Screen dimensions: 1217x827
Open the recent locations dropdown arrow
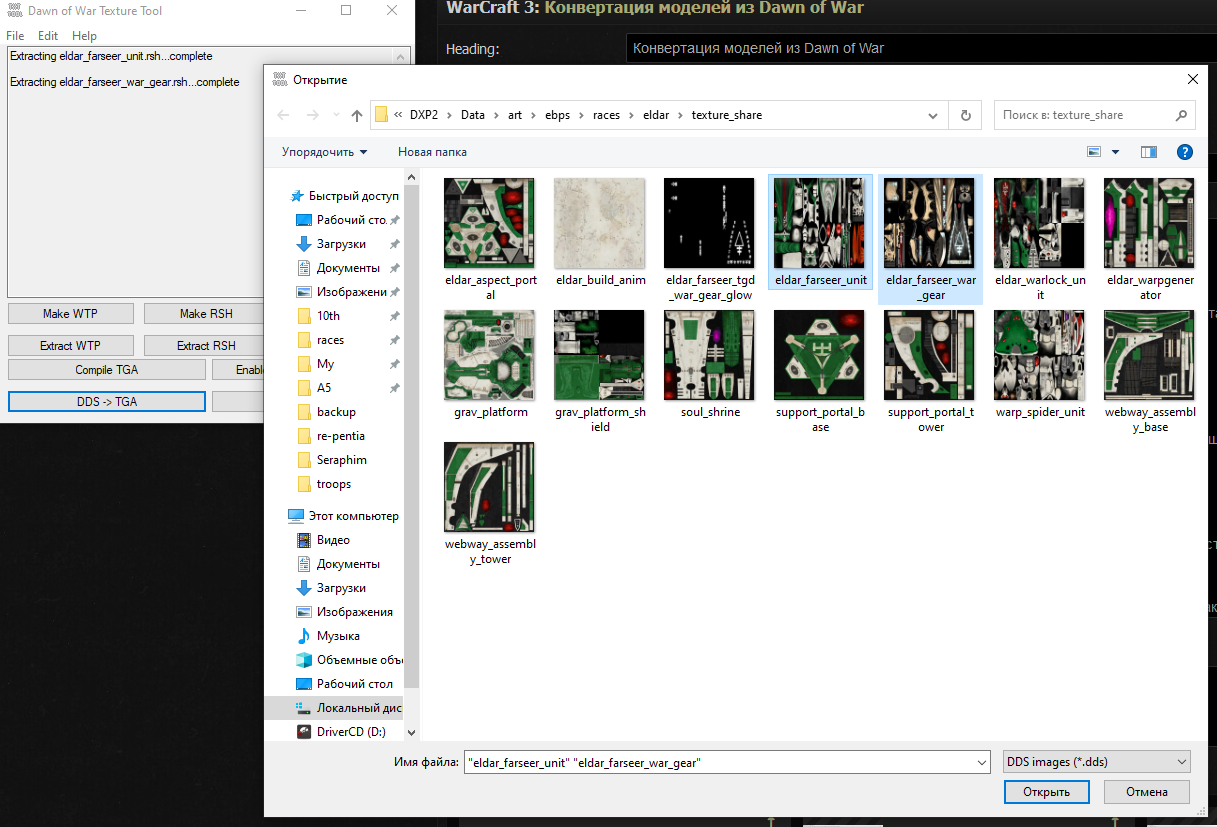335,115
